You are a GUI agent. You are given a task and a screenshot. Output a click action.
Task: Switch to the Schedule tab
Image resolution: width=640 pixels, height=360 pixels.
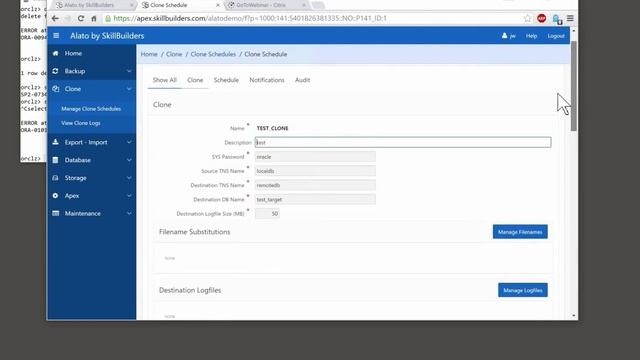coord(226,80)
